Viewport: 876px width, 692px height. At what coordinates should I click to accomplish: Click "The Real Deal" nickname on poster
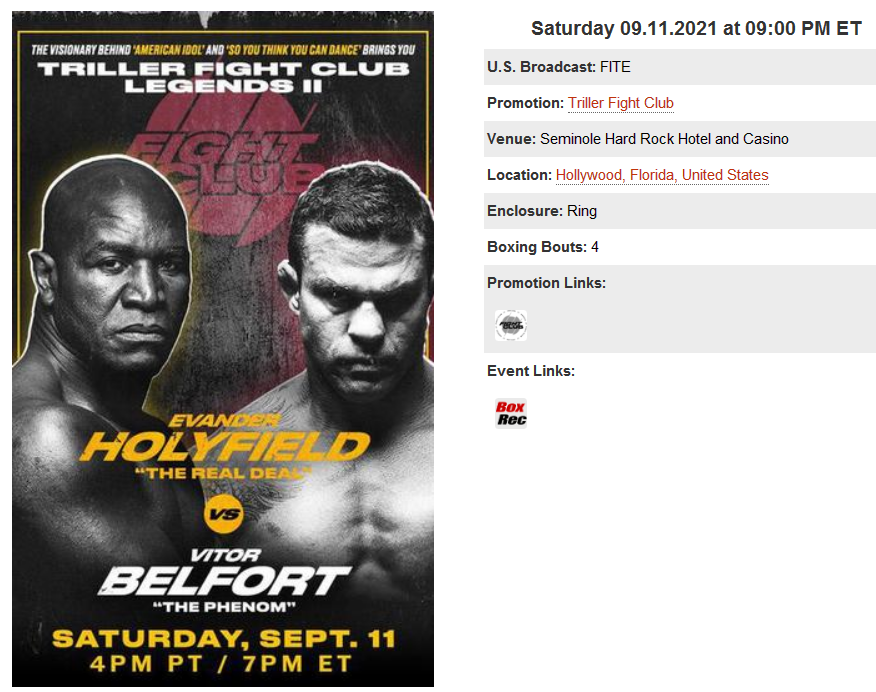(223, 474)
